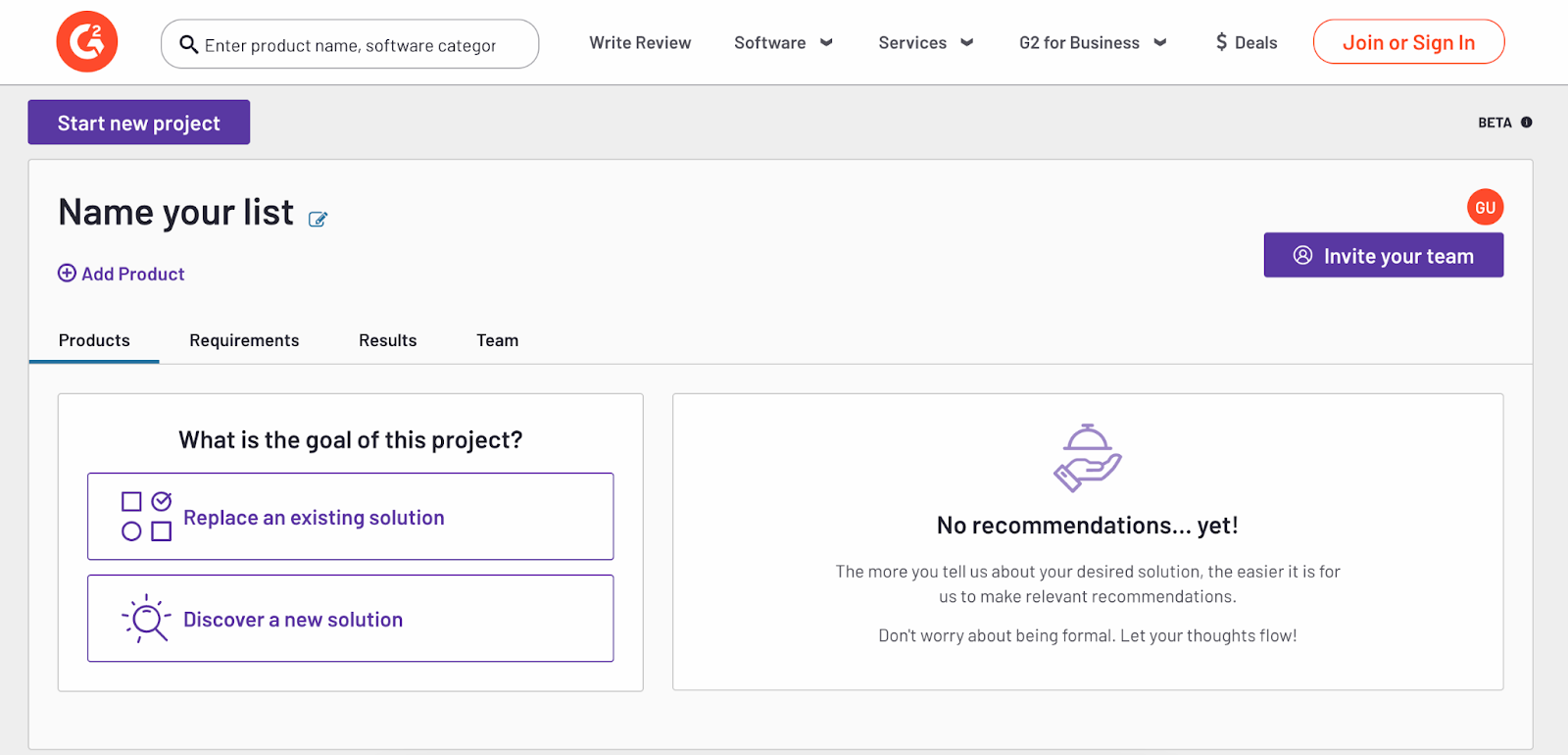Expand the G2 for Business chevron
Viewport: 1568px width, 755px height.
pyautogui.click(x=1160, y=42)
